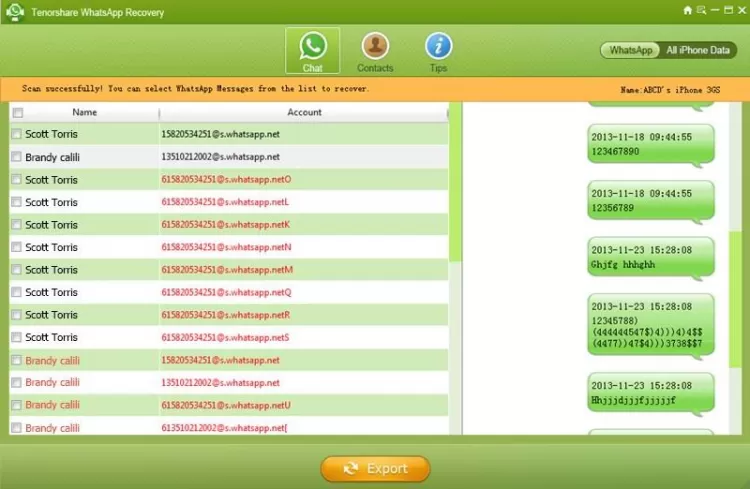
Task: Select the message bubble starting 12345788)
Action: [651, 326]
